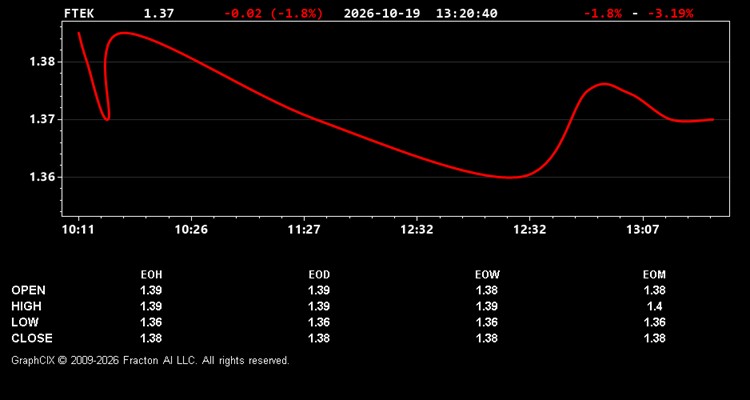The height and width of the screenshot is (400, 750).
Task: Click OPEN value 1.38 under EOM
Action: click(654, 290)
